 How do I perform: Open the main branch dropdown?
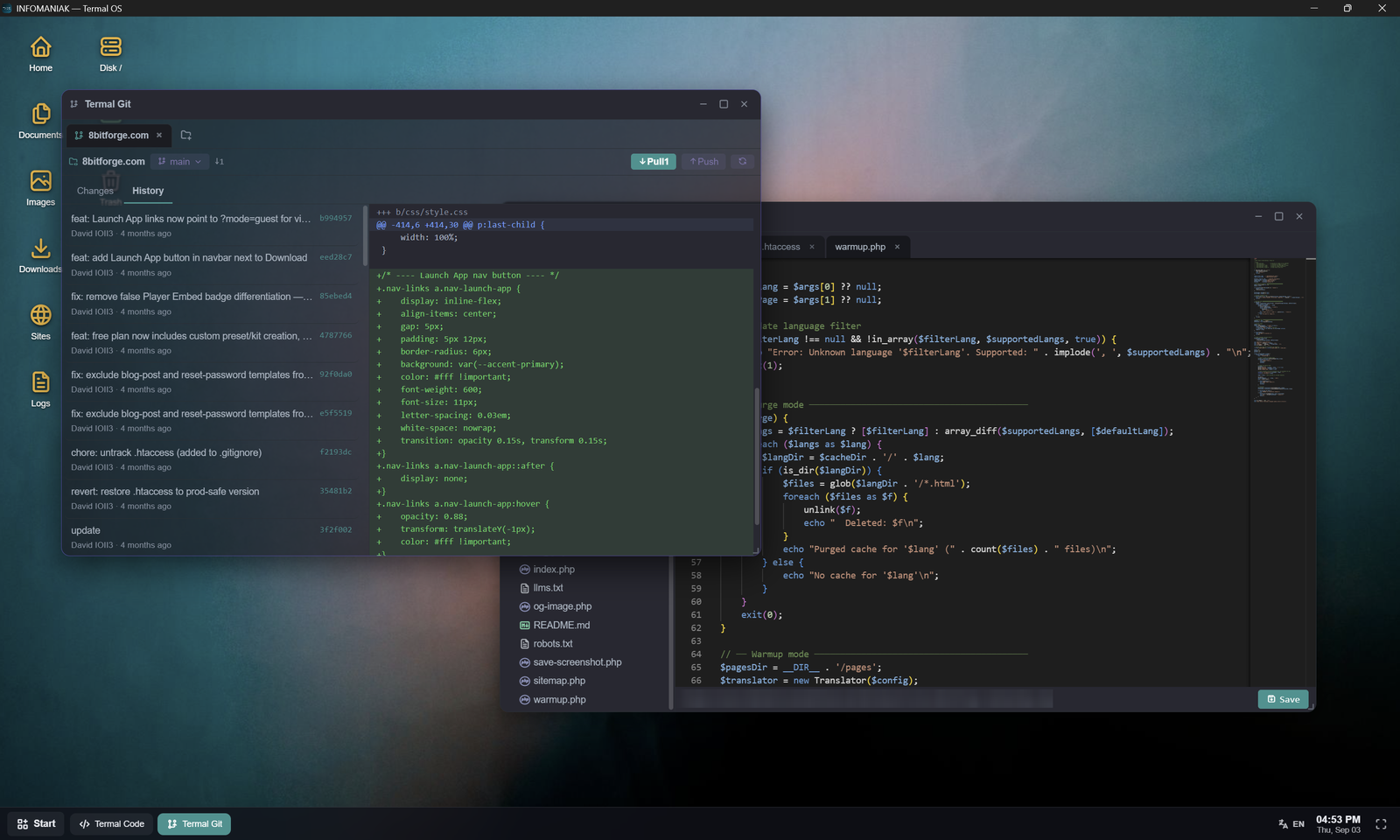[179, 161]
